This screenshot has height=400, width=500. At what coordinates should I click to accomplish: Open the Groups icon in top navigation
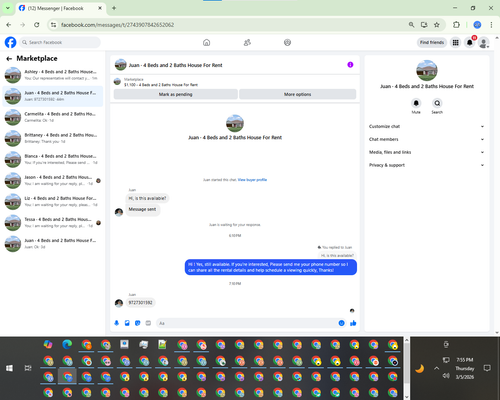(x=287, y=42)
